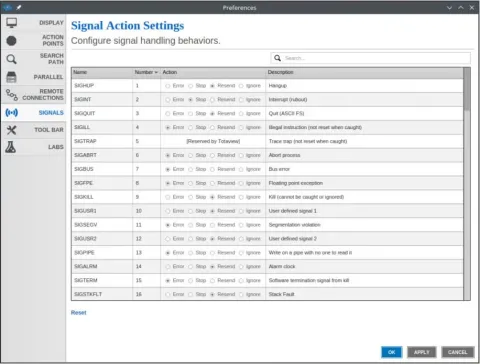Viewport: 480px width, 364px height.
Task: Click the signal table vertical scrollbar
Action: coord(467,184)
